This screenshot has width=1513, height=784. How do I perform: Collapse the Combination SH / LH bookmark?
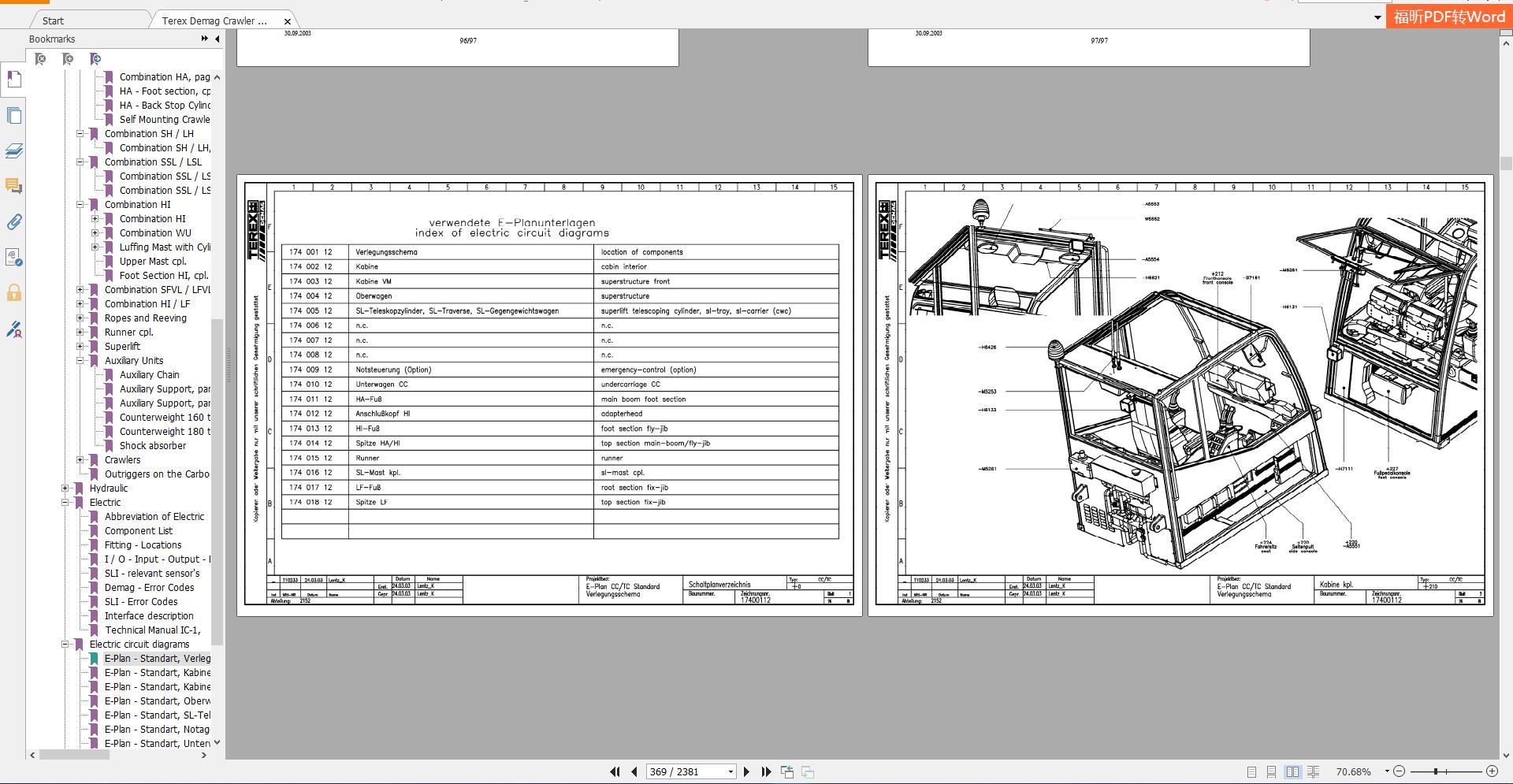click(80, 134)
